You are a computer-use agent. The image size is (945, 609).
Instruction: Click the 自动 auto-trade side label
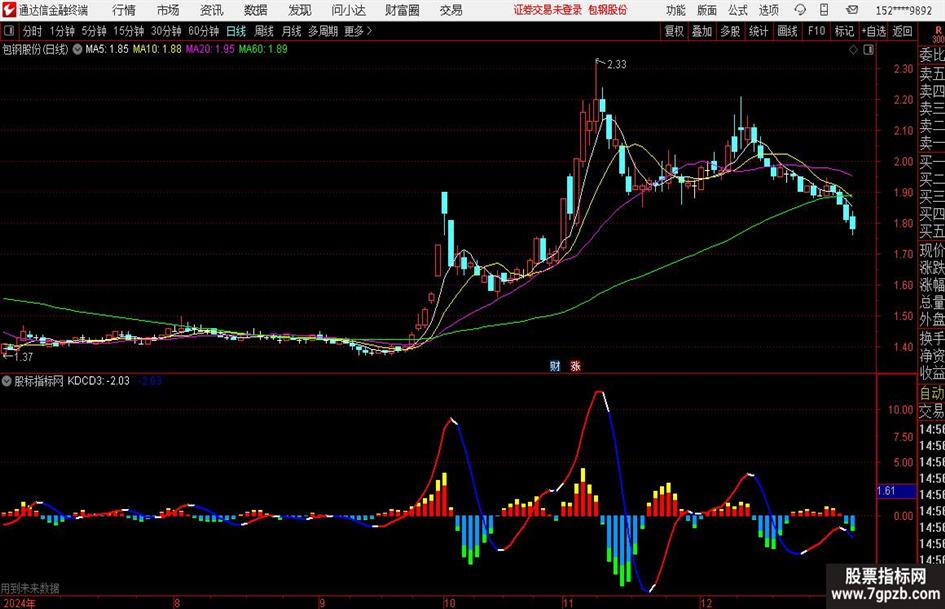tap(931, 393)
